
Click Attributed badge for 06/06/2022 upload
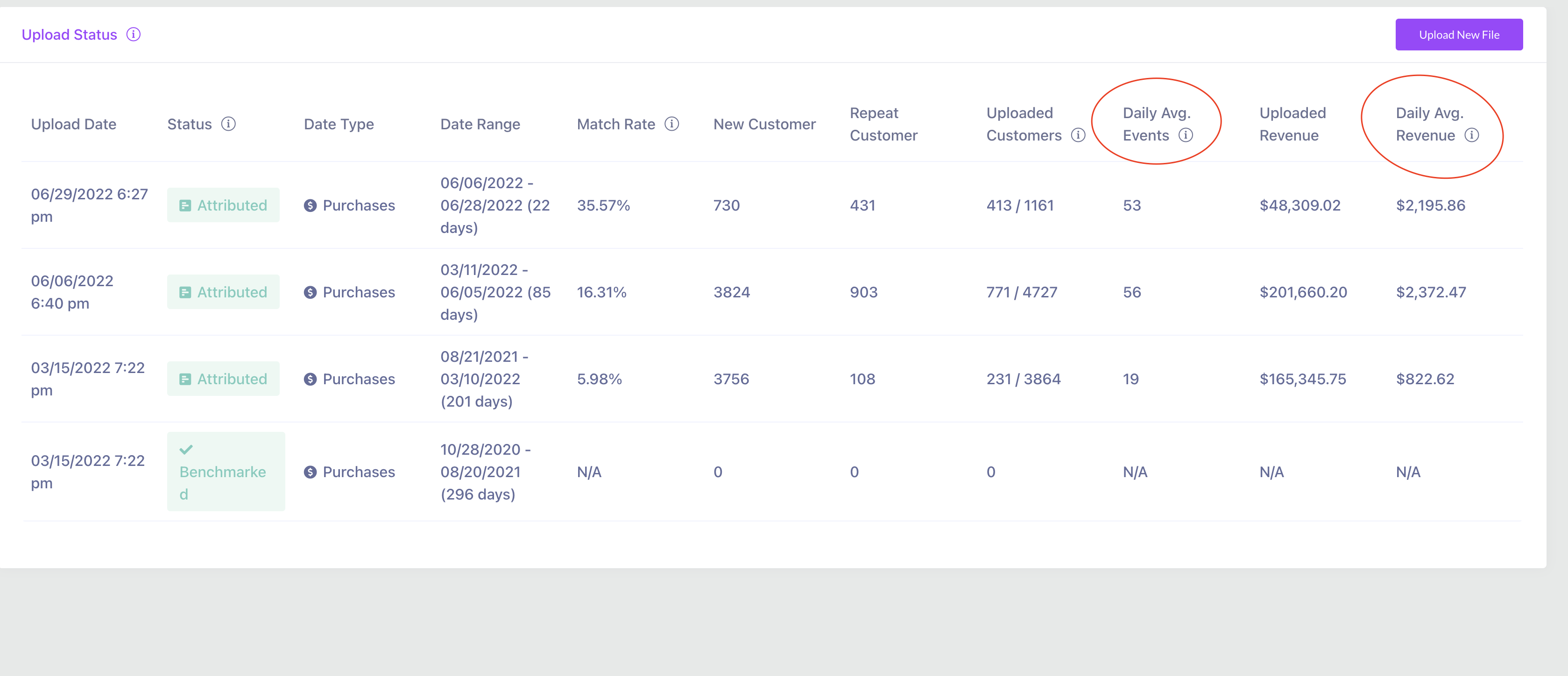(223, 293)
